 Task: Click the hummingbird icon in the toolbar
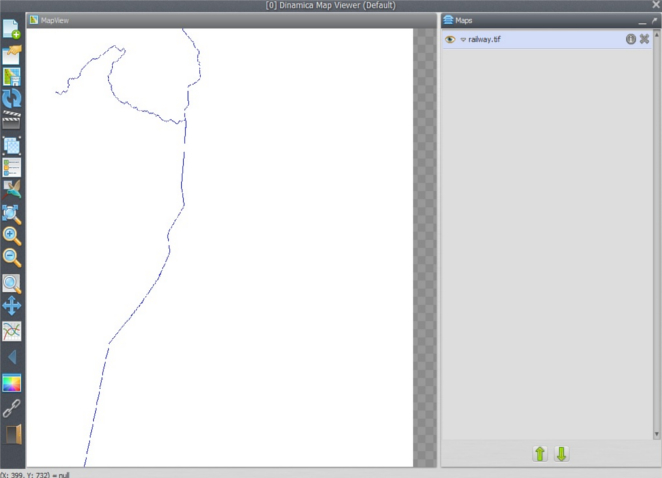pyautogui.click(x=12, y=189)
